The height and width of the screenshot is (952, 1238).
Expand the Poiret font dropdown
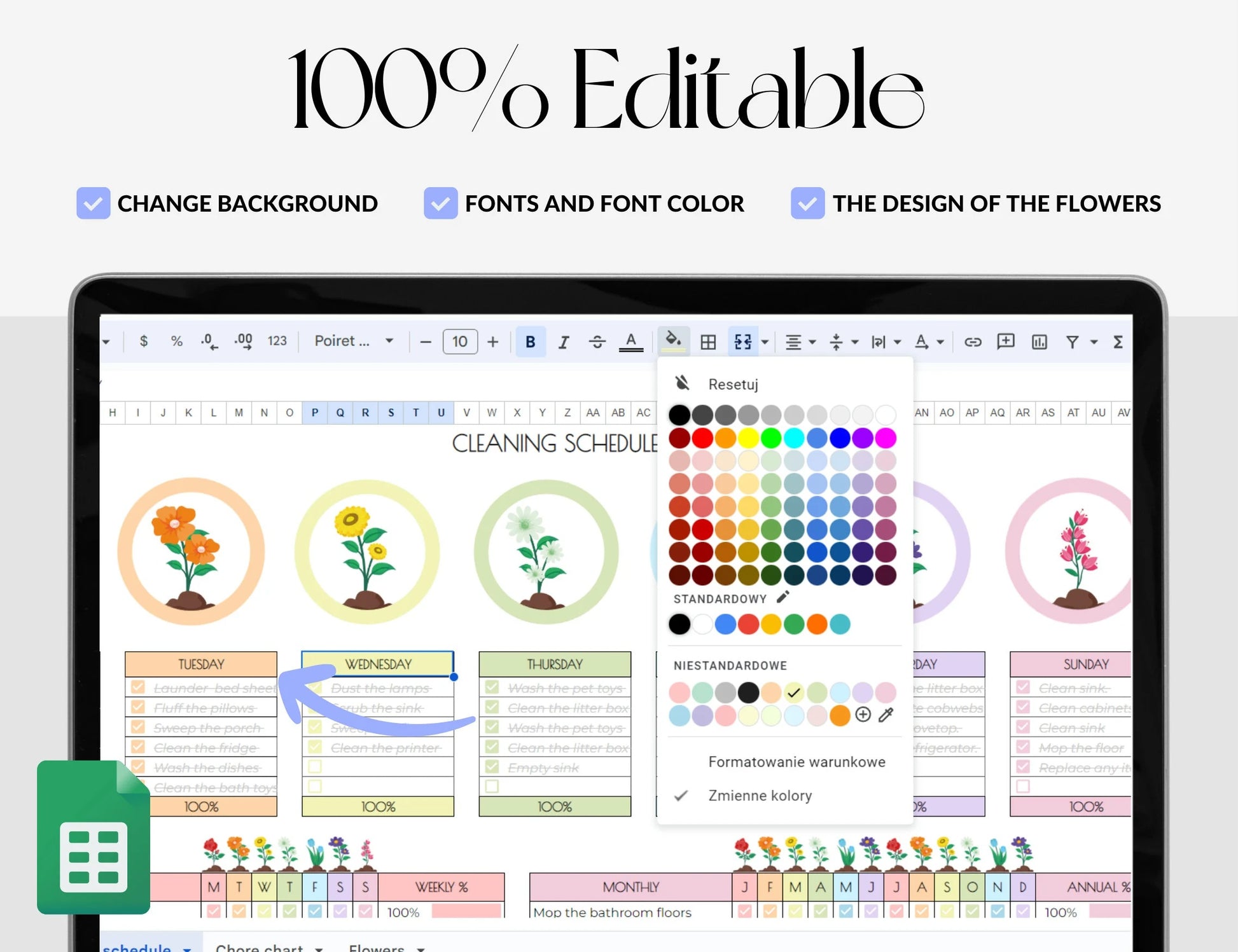click(389, 341)
